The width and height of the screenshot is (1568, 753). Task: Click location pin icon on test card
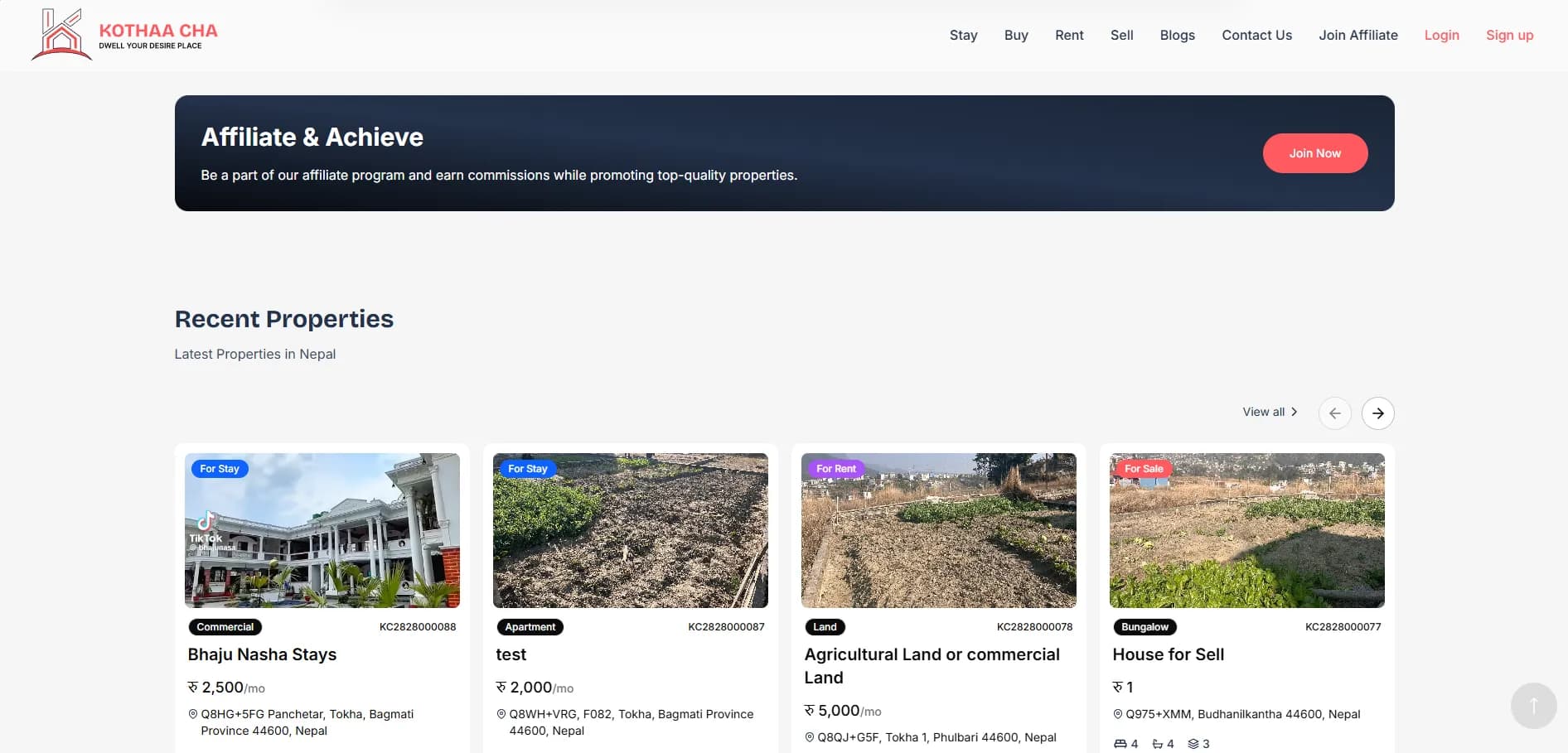pyautogui.click(x=501, y=714)
